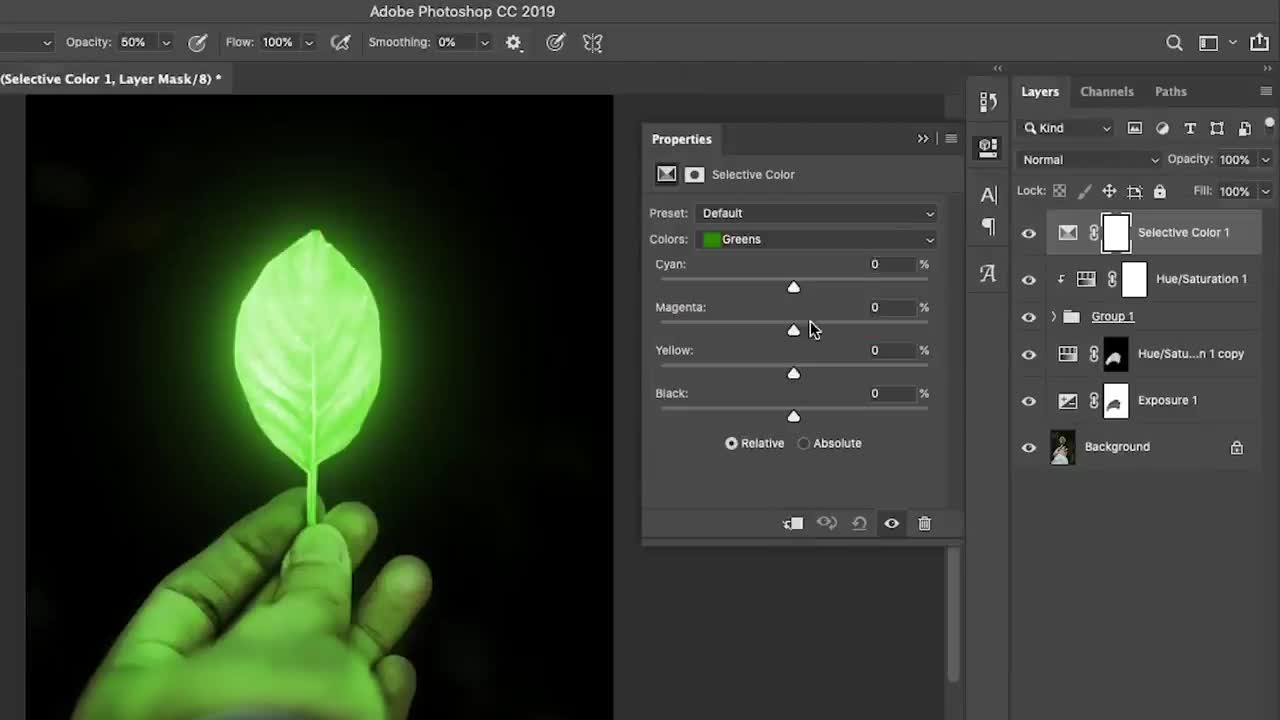Hide the Group 1 layer
The height and width of the screenshot is (720, 1280).
pos(1029,317)
